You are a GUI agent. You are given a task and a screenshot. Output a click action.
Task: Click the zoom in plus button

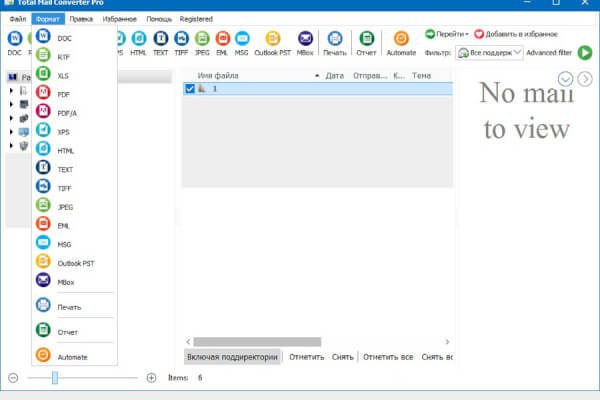(x=152, y=378)
